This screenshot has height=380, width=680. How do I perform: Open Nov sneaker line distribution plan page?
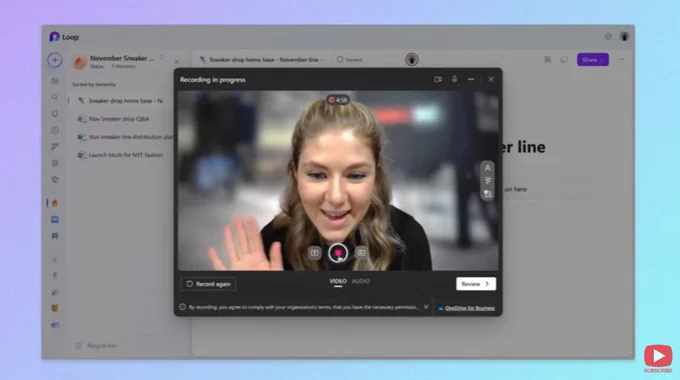coord(125,137)
